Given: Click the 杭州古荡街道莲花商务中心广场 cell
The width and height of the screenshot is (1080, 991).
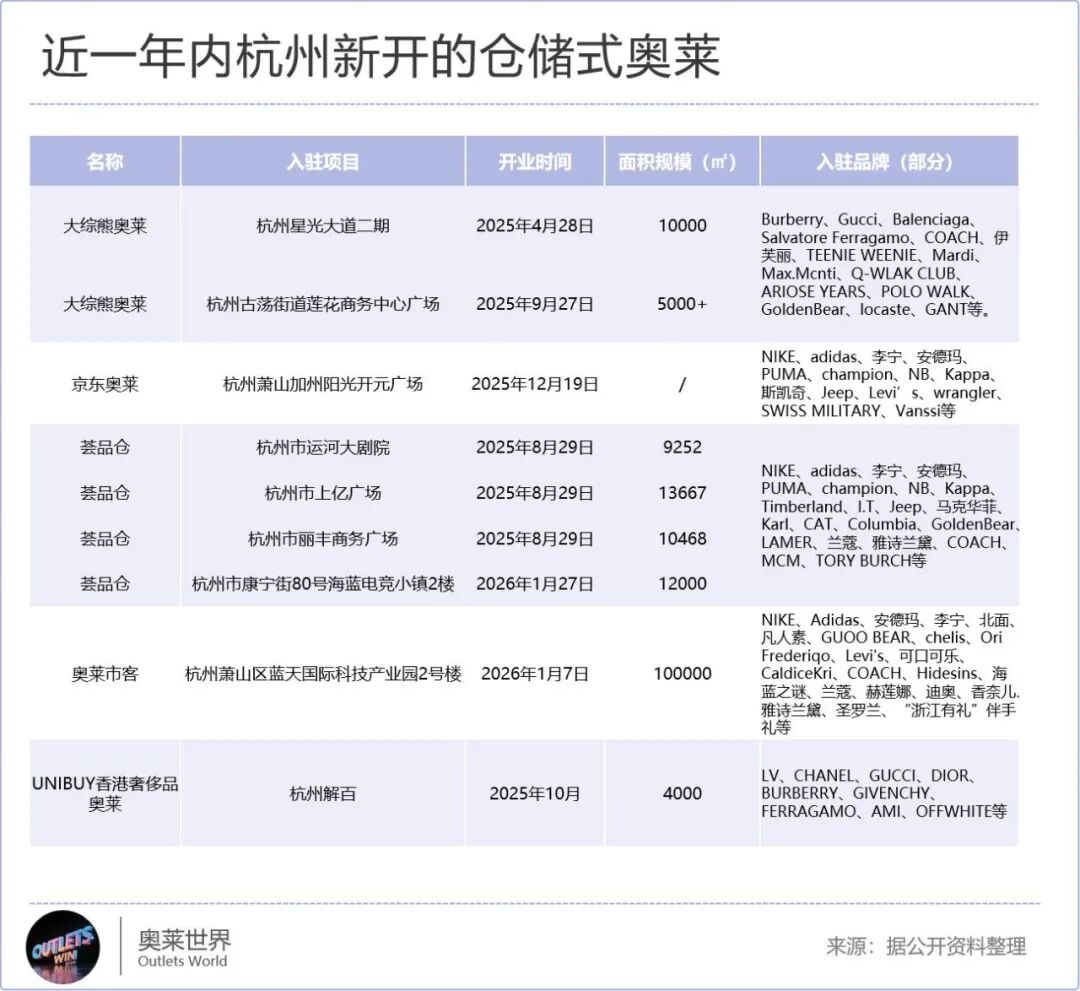Looking at the screenshot, I should [323, 304].
